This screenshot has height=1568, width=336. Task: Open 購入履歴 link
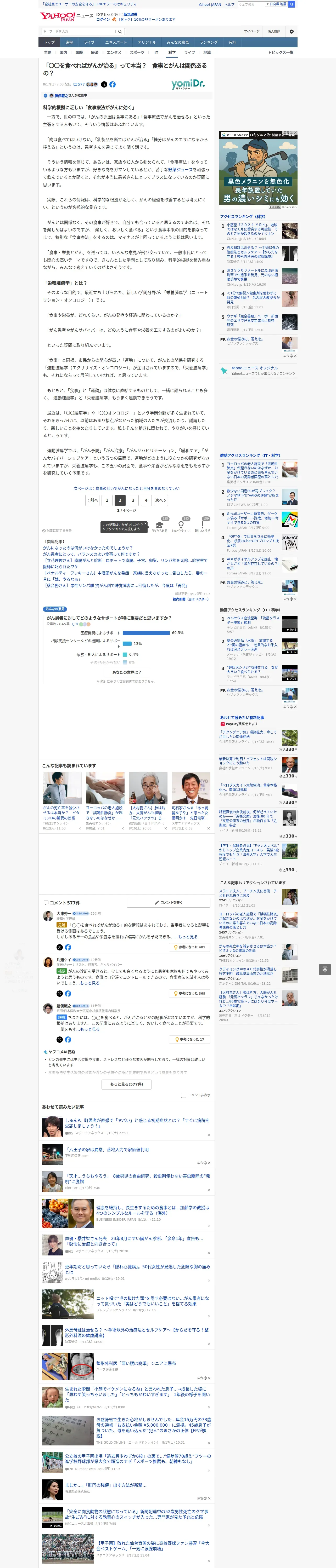274,32
